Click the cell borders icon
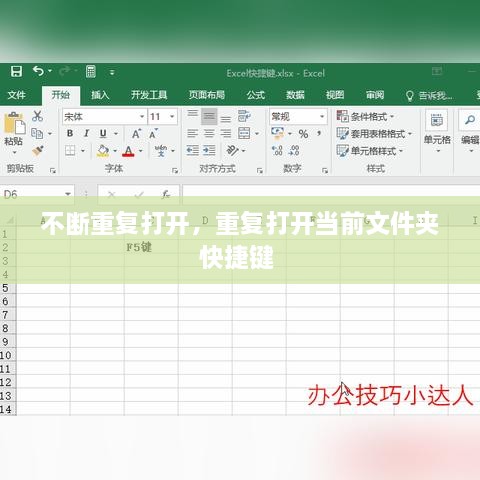The image size is (480, 480). coord(70,151)
